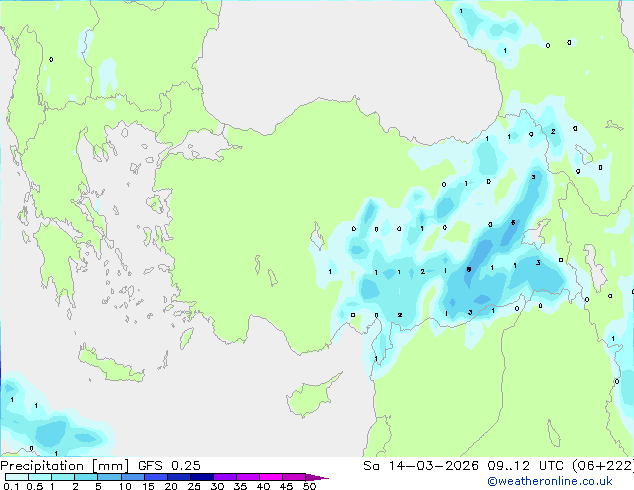Click the '15' legend scale label
This screenshot has width=634, height=490.
click(148, 486)
